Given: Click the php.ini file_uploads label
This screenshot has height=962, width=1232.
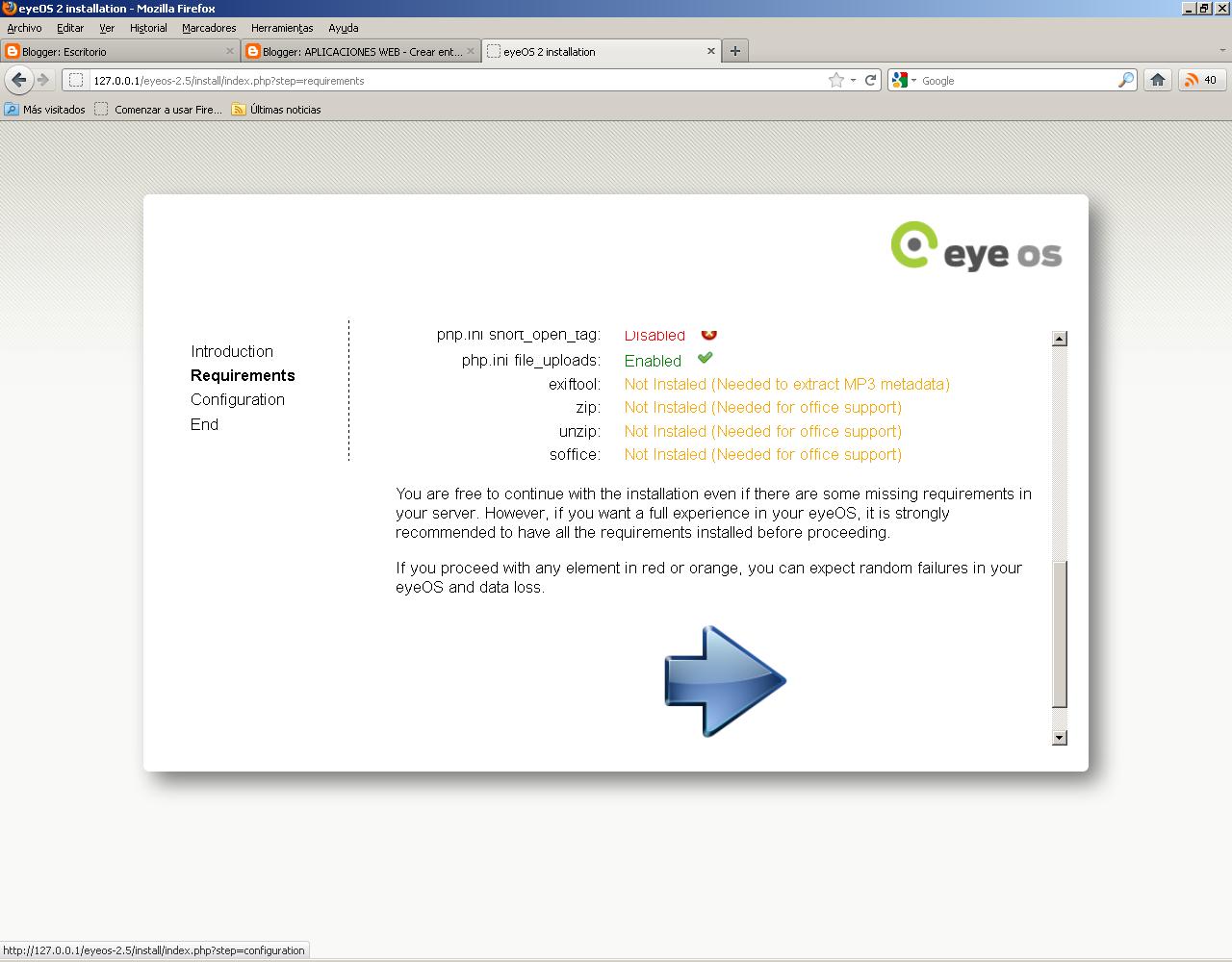Looking at the screenshot, I should 530,360.
